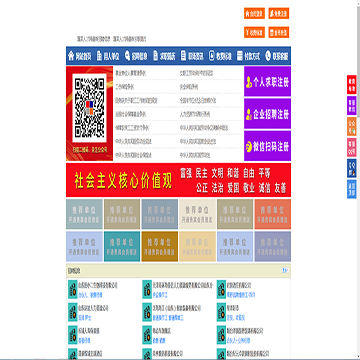Click the red 社会主义核心价值观 banner

click(178, 180)
